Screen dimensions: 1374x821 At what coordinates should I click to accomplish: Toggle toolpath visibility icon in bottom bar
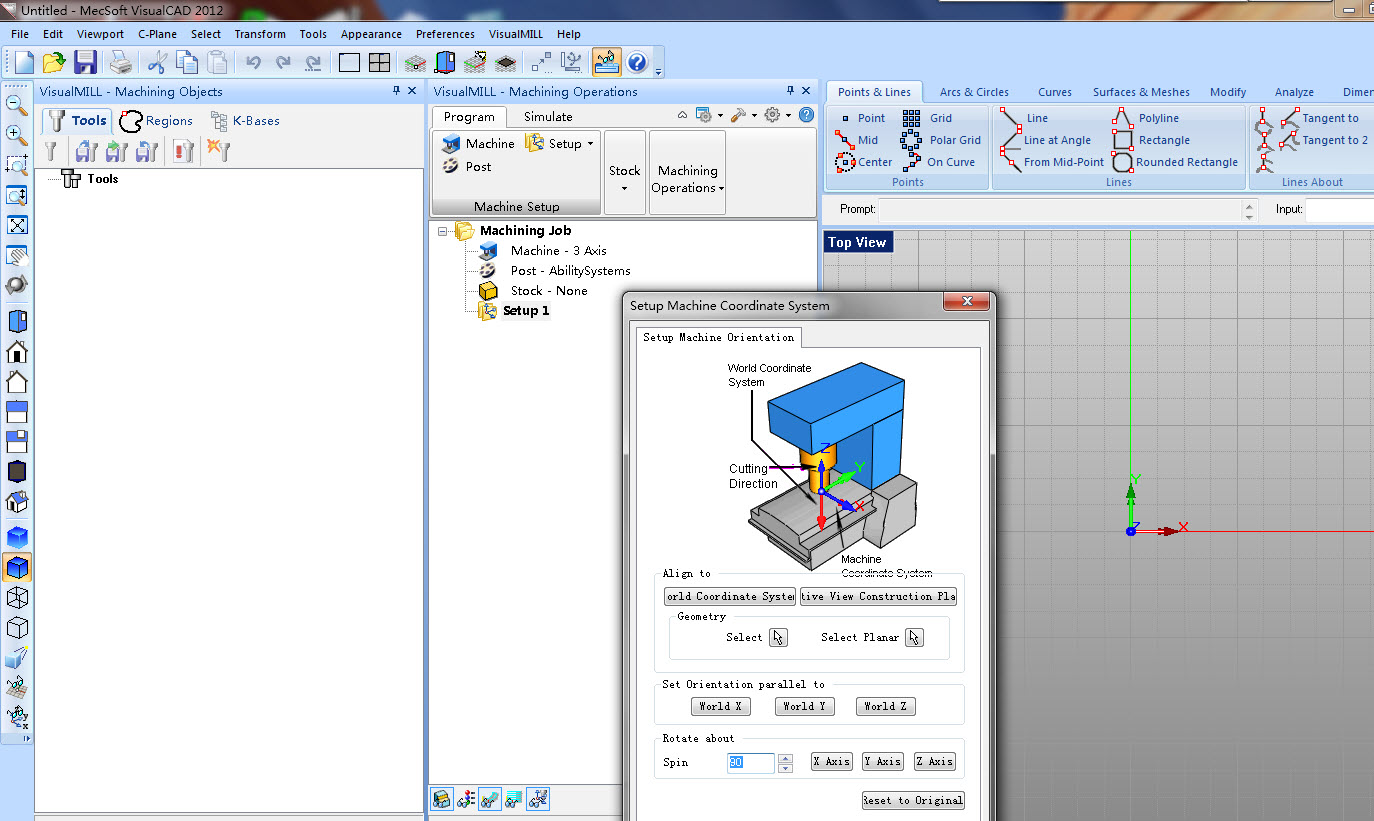click(x=490, y=799)
